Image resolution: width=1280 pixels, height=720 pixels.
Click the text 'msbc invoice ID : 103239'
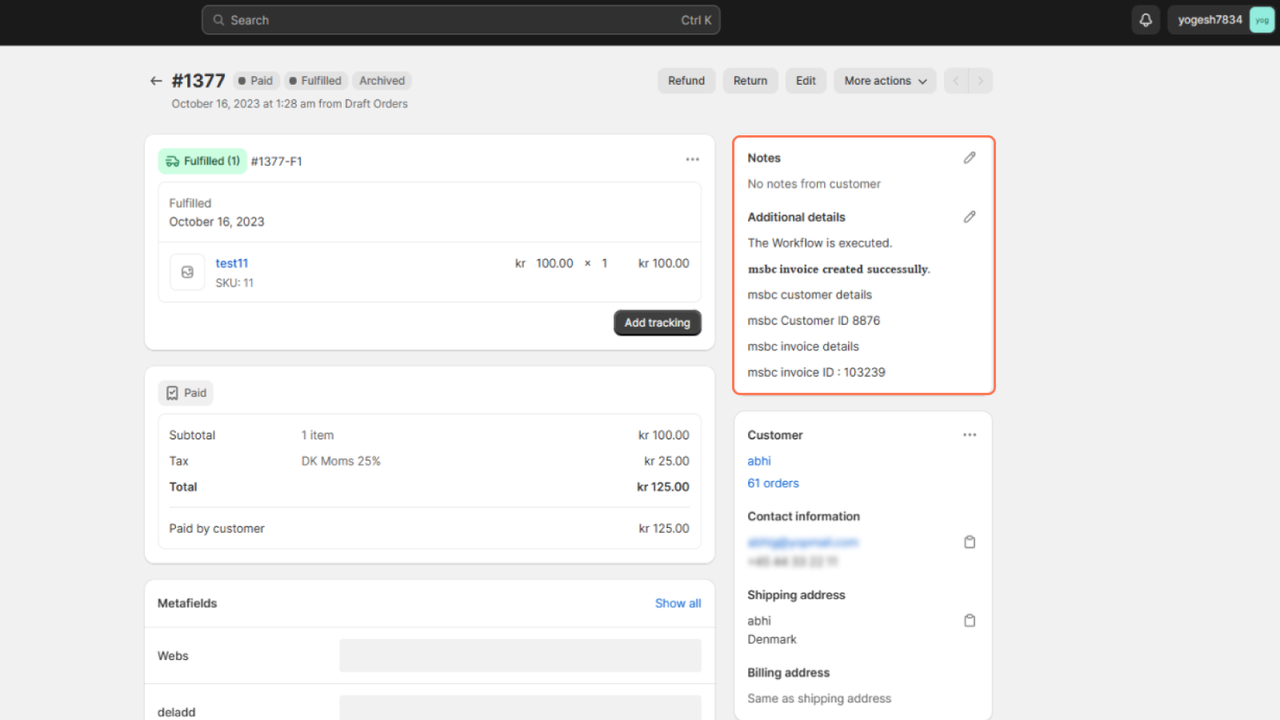(x=816, y=372)
